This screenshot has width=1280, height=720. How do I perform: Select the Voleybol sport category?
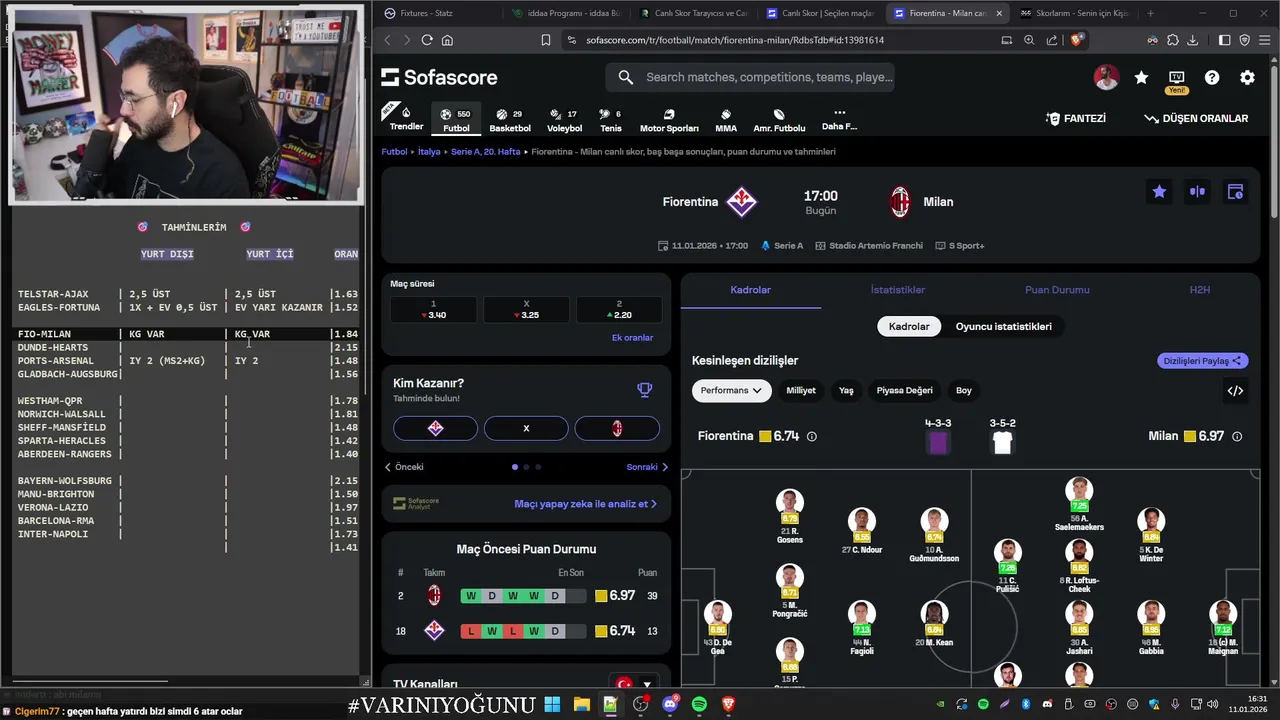(564, 120)
